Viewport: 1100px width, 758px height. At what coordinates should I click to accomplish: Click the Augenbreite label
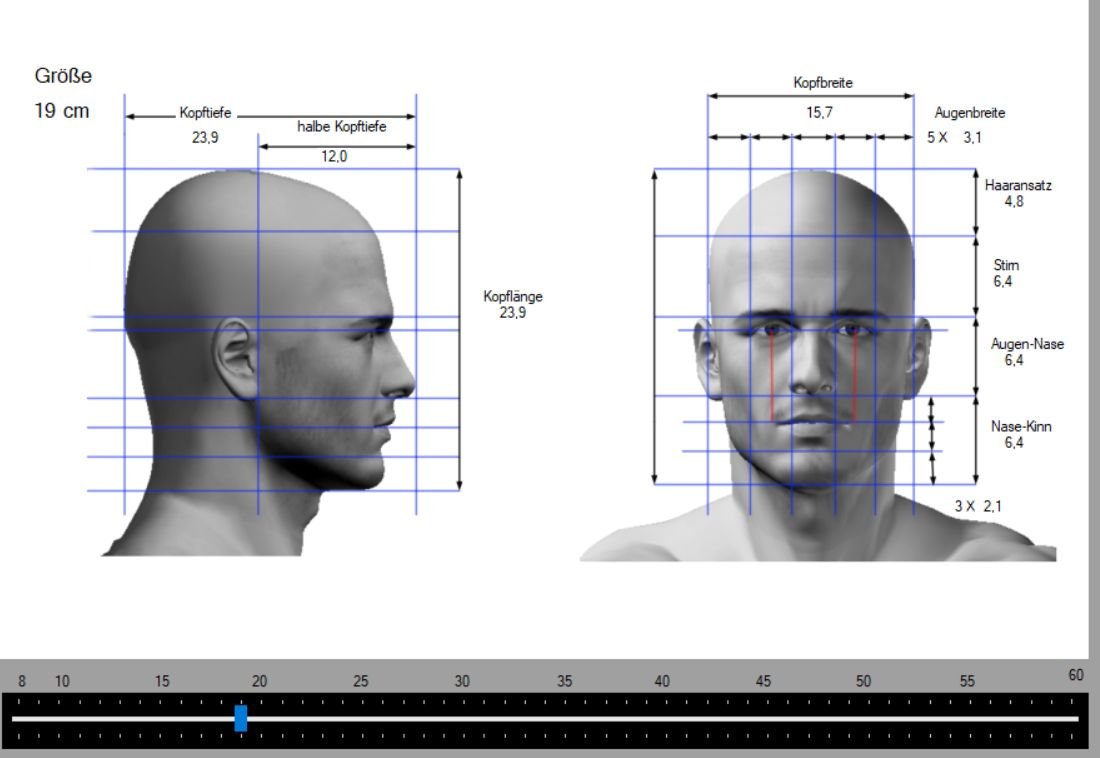click(969, 113)
